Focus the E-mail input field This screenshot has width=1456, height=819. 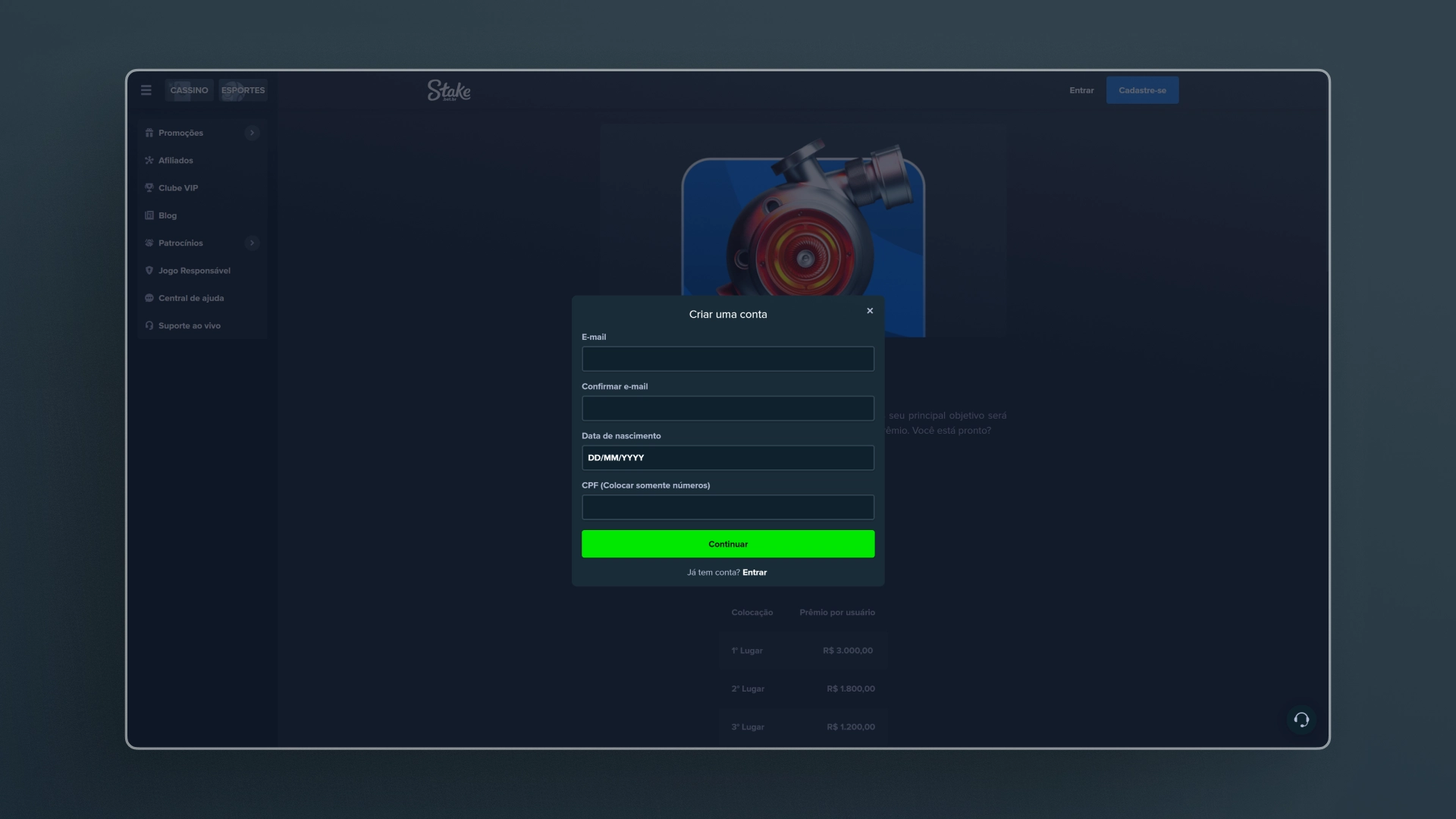pyautogui.click(x=727, y=359)
